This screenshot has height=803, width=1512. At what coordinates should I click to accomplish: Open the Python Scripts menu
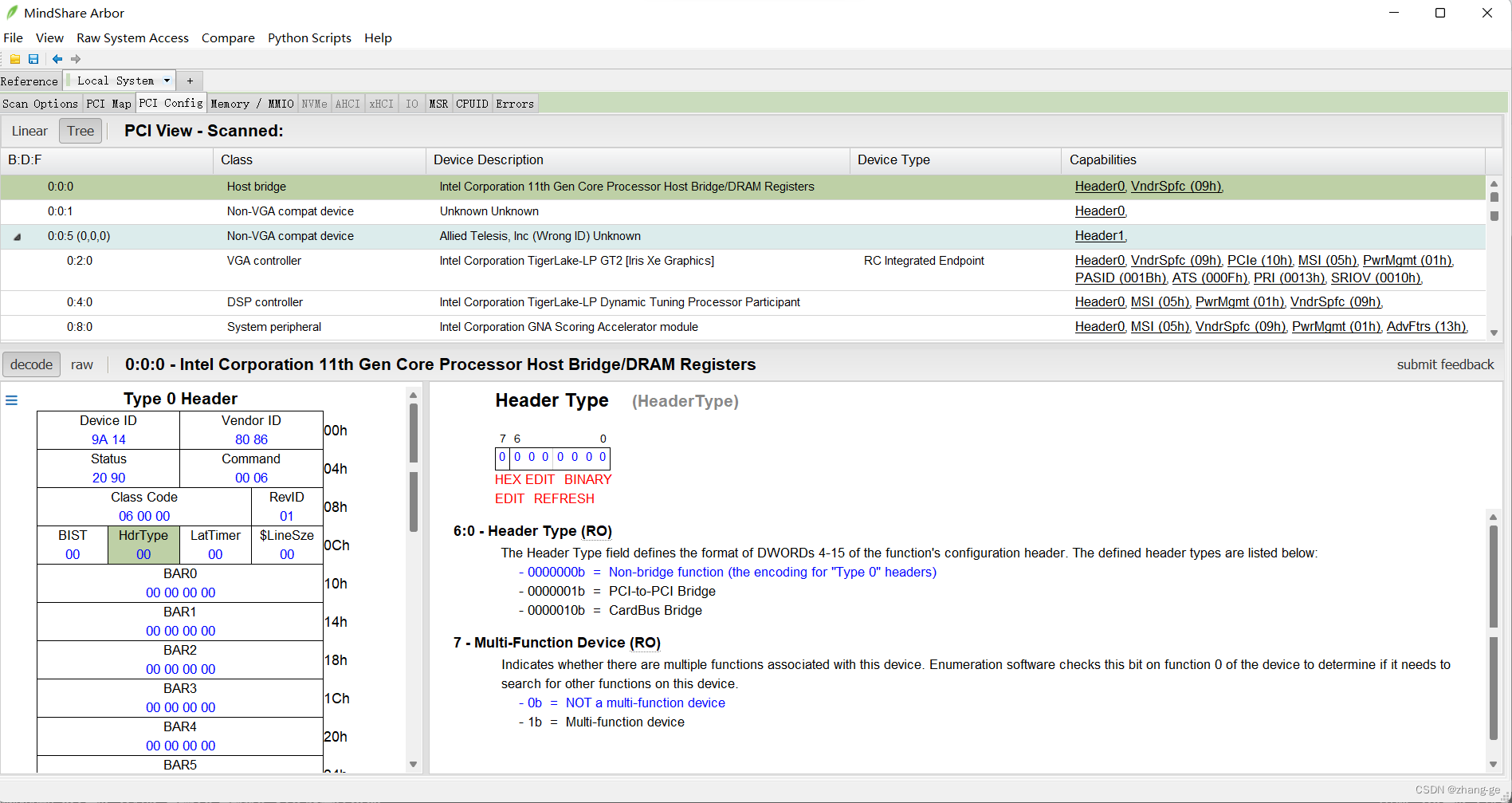[x=309, y=37]
